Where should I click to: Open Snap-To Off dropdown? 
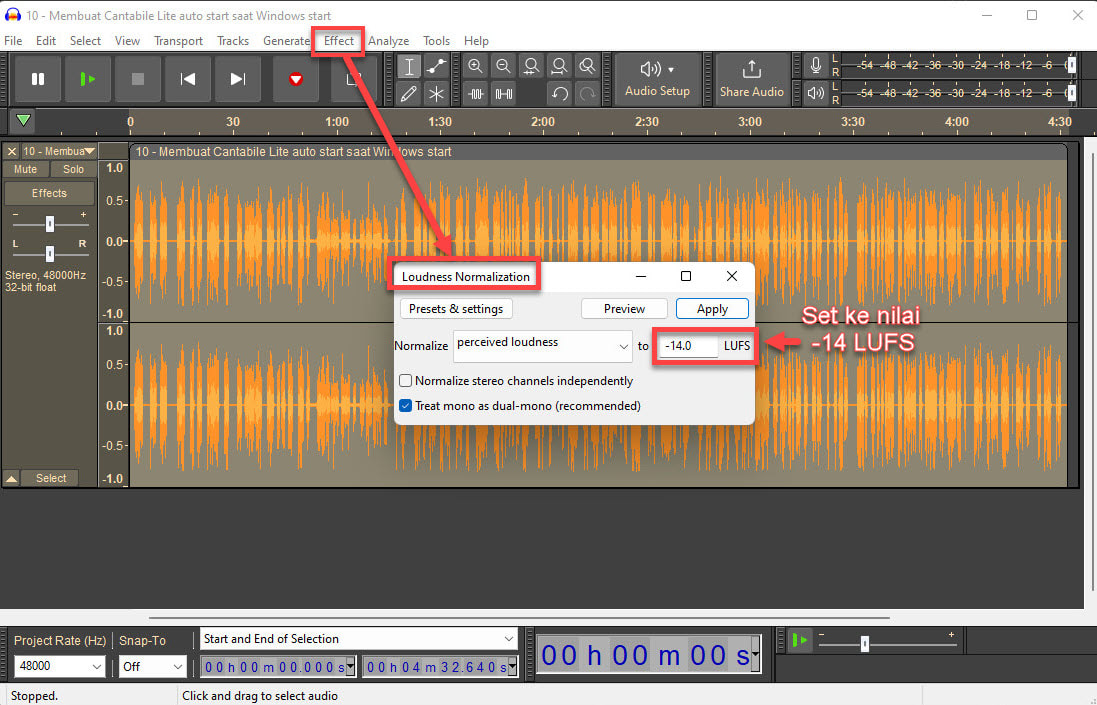(152, 667)
